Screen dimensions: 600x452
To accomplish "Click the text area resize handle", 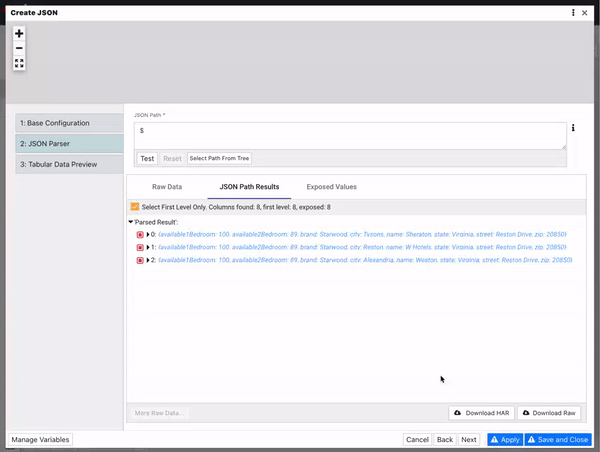I will 564,147.
